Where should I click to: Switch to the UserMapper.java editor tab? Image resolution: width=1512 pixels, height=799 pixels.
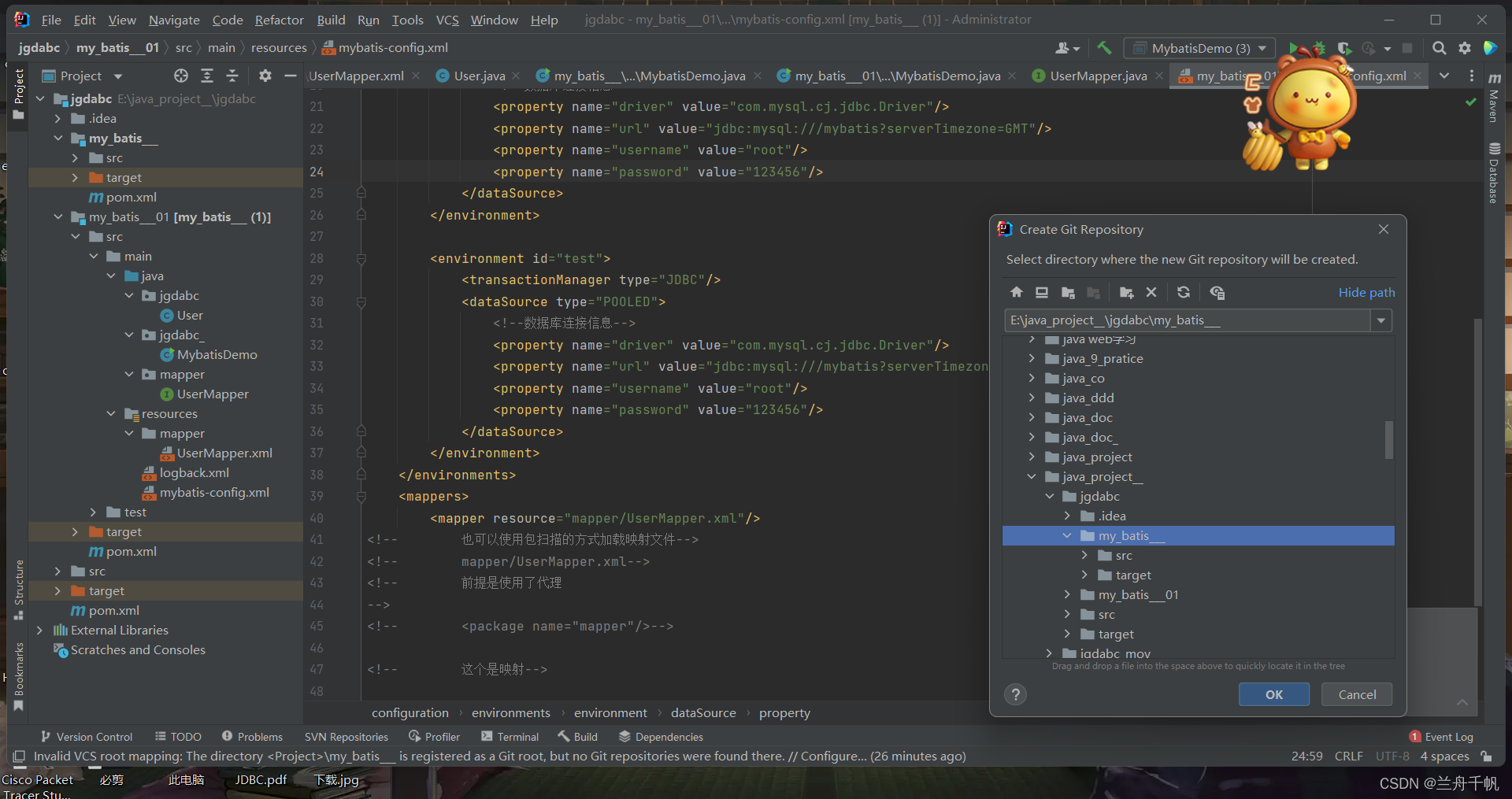pyautogui.click(x=1098, y=76)
